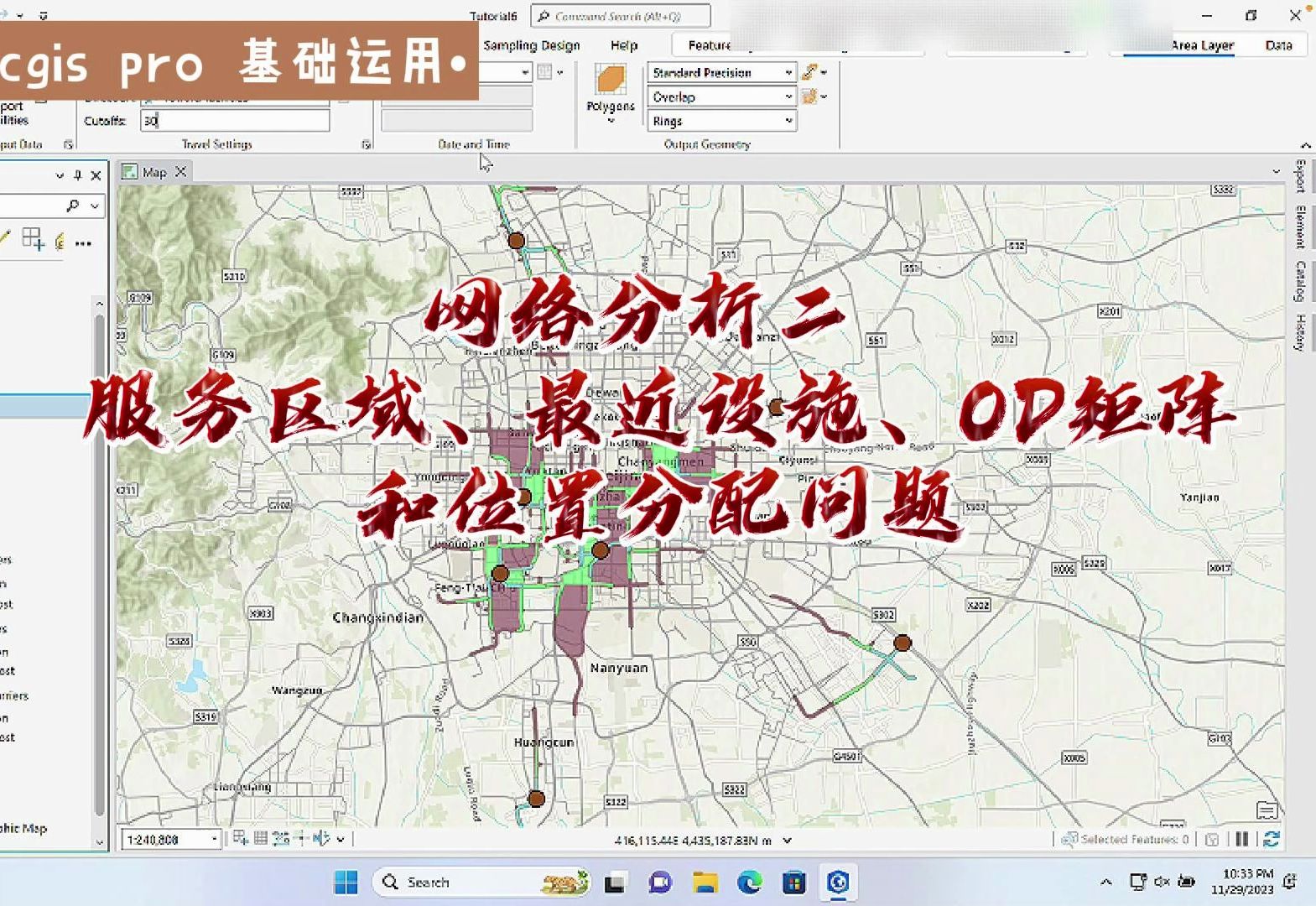
Task: Click the inference guide icon in map status bar
Action: click(301, 838)
